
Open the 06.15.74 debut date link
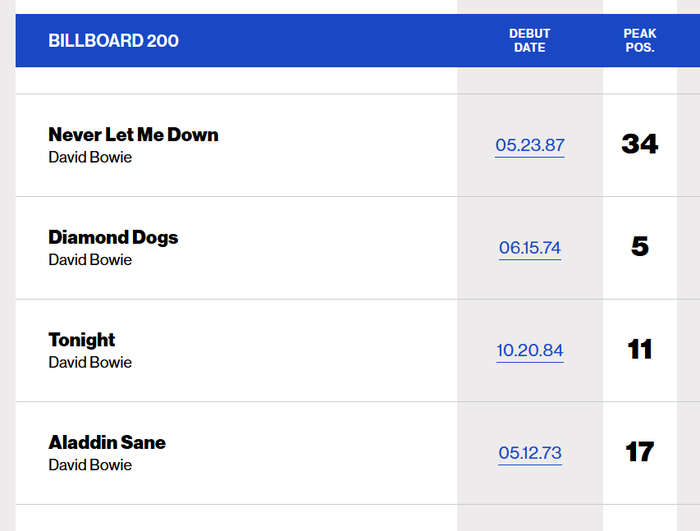click(x=530, y=248)
